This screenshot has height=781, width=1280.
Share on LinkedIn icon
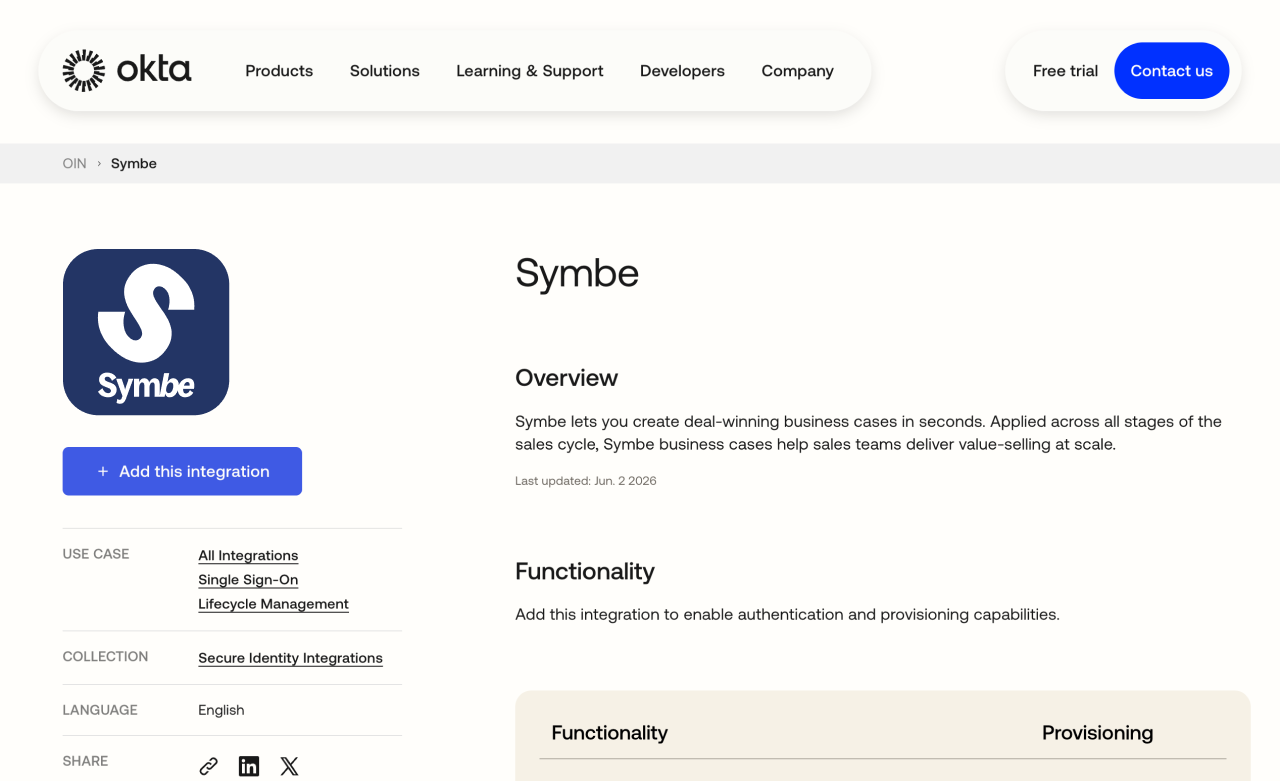point(249,766)
